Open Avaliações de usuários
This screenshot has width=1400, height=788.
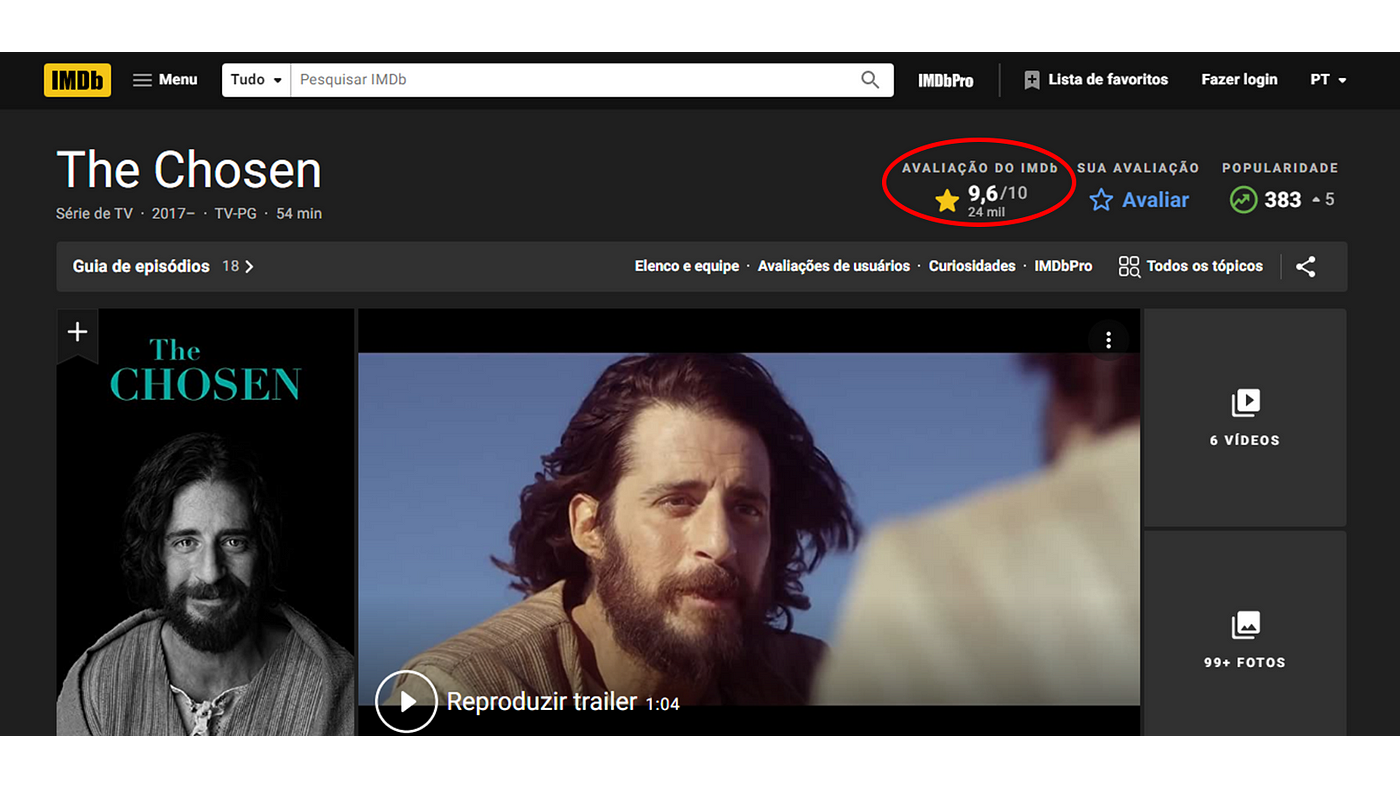[834, 266]
